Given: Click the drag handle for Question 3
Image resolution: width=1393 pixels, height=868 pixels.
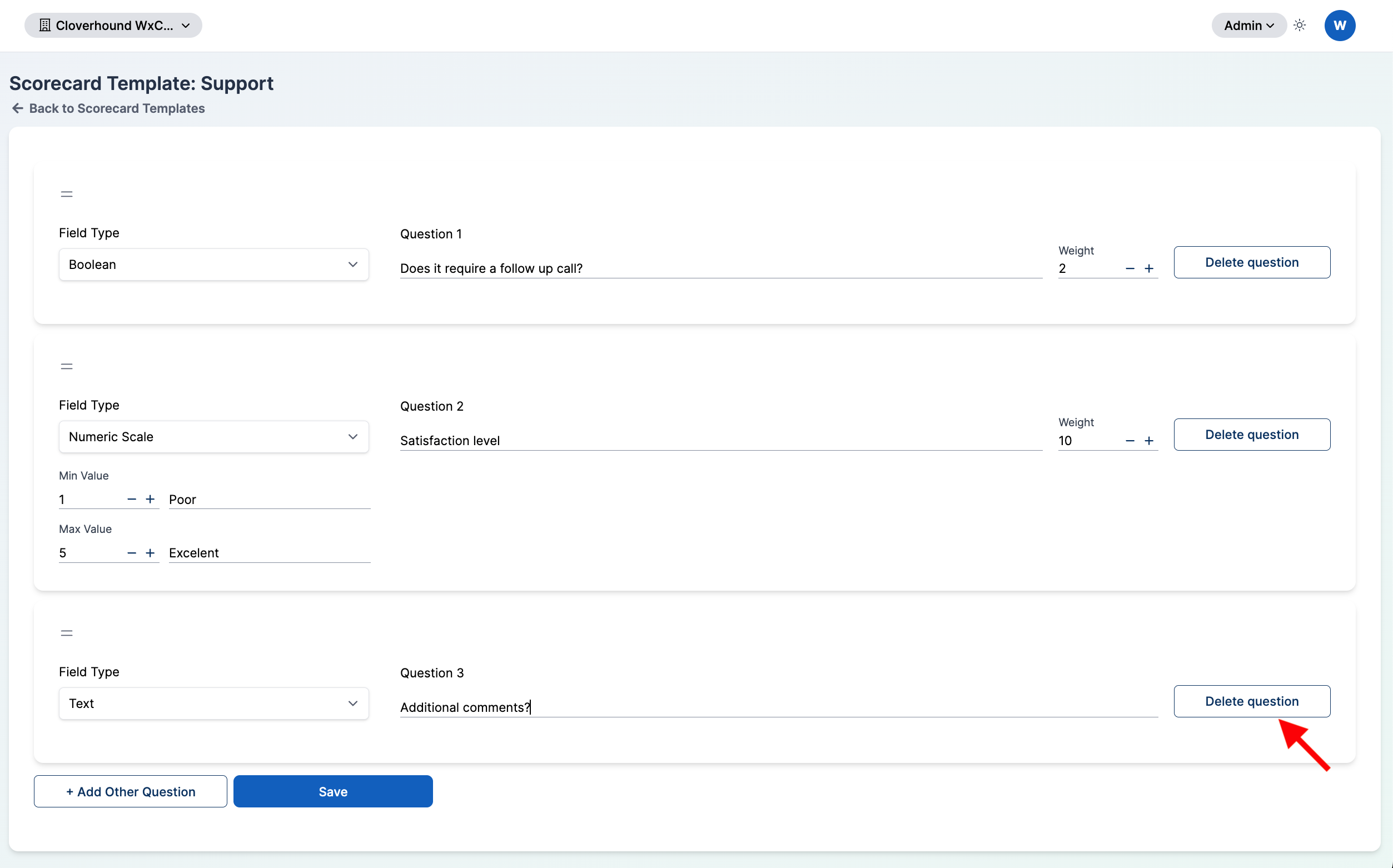Looking at the screenshot, I should coord(67,633).
